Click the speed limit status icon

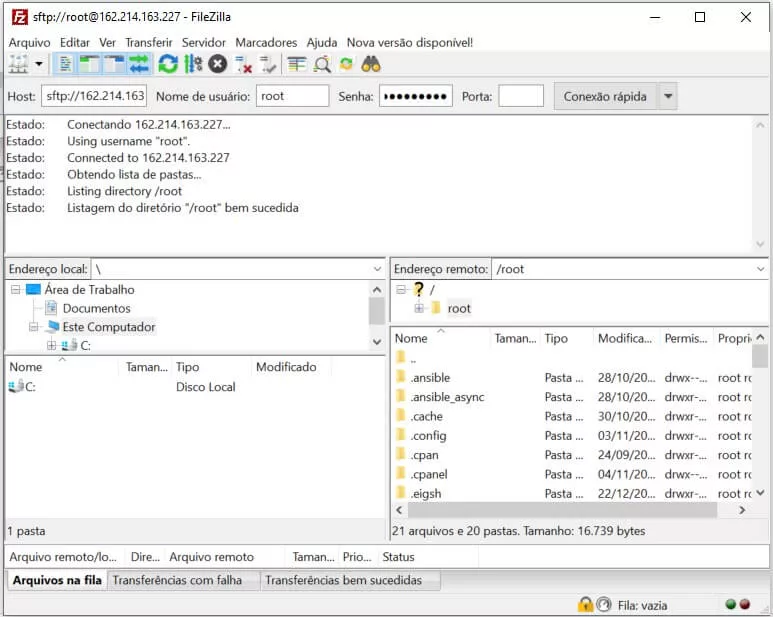[603, 604]
